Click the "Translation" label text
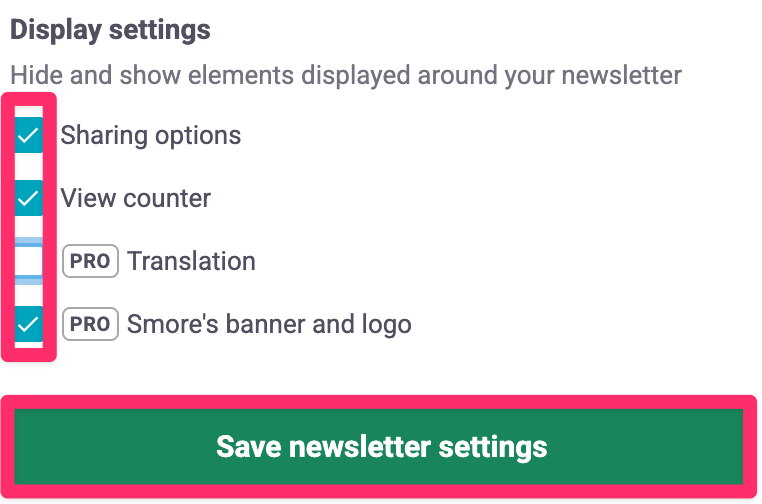The width and height of the screenshot is (762, 504). [192, 261]
